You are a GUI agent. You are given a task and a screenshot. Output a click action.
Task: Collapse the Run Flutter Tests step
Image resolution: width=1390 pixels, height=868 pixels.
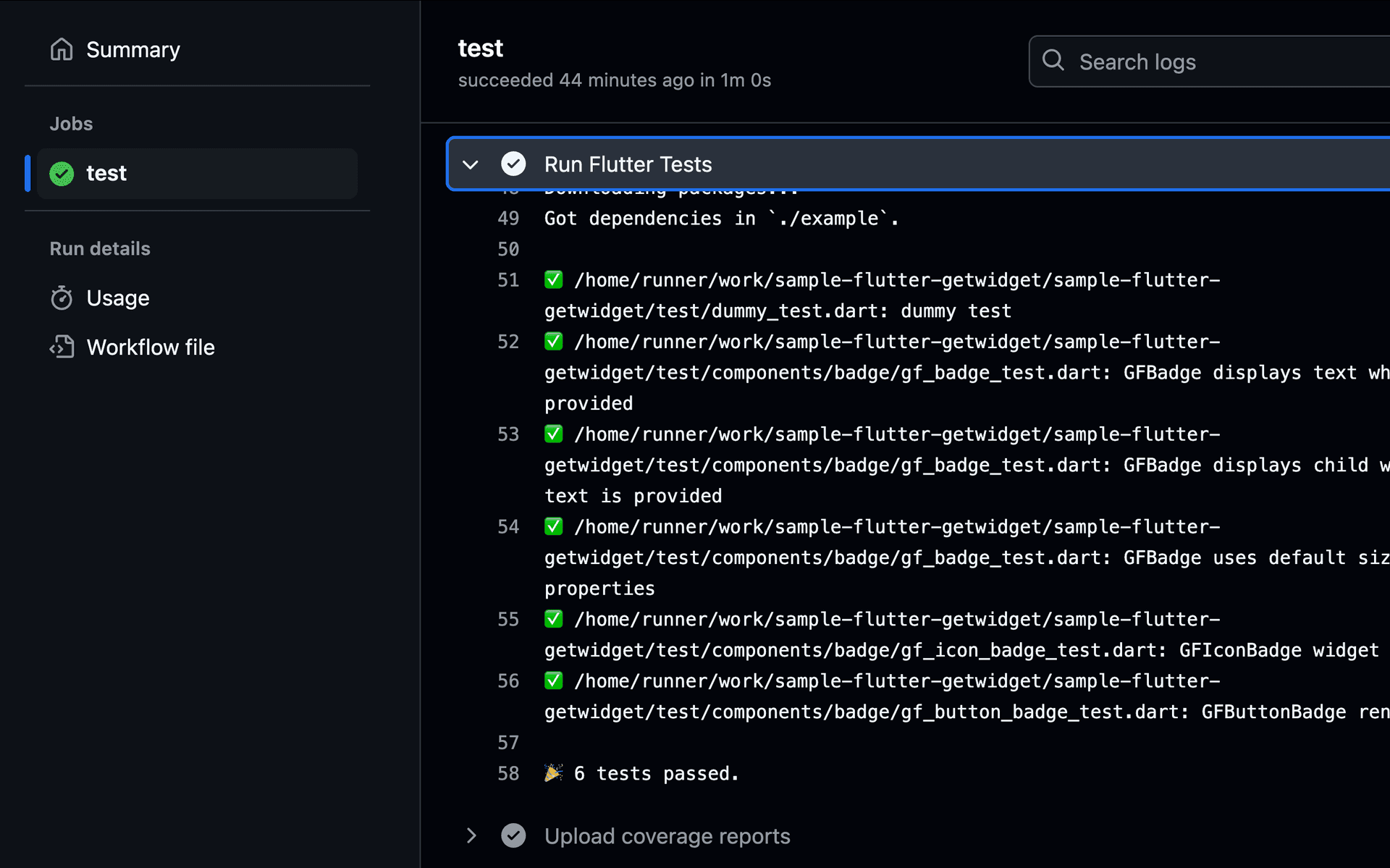(x=471, y=164)
